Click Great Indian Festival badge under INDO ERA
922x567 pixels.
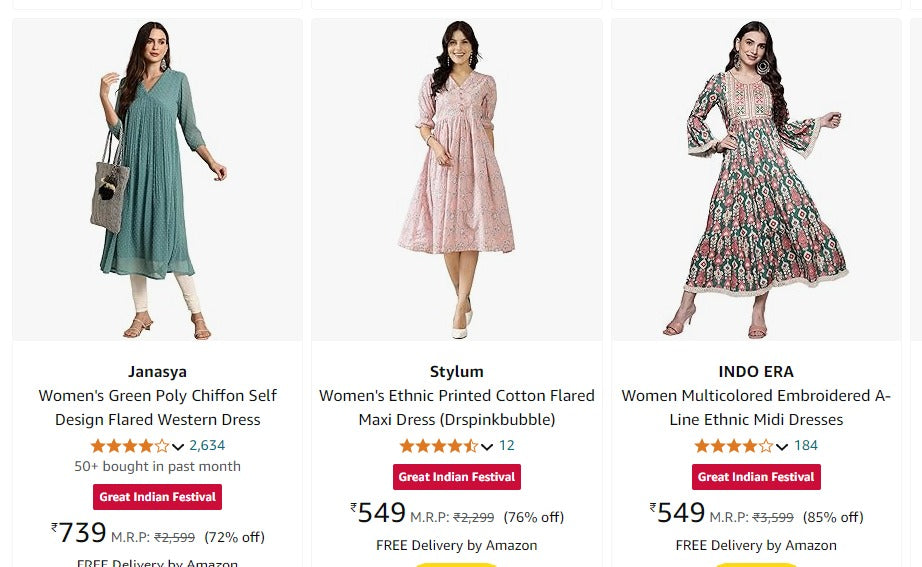(756, 477)
